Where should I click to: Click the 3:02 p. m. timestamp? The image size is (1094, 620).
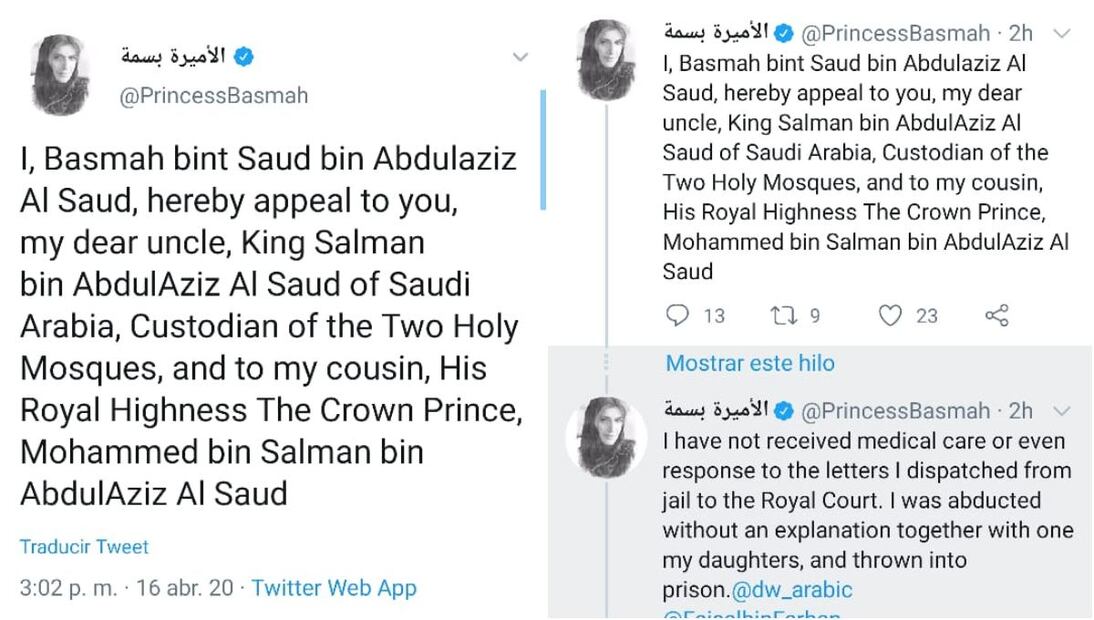coord(67,588)
